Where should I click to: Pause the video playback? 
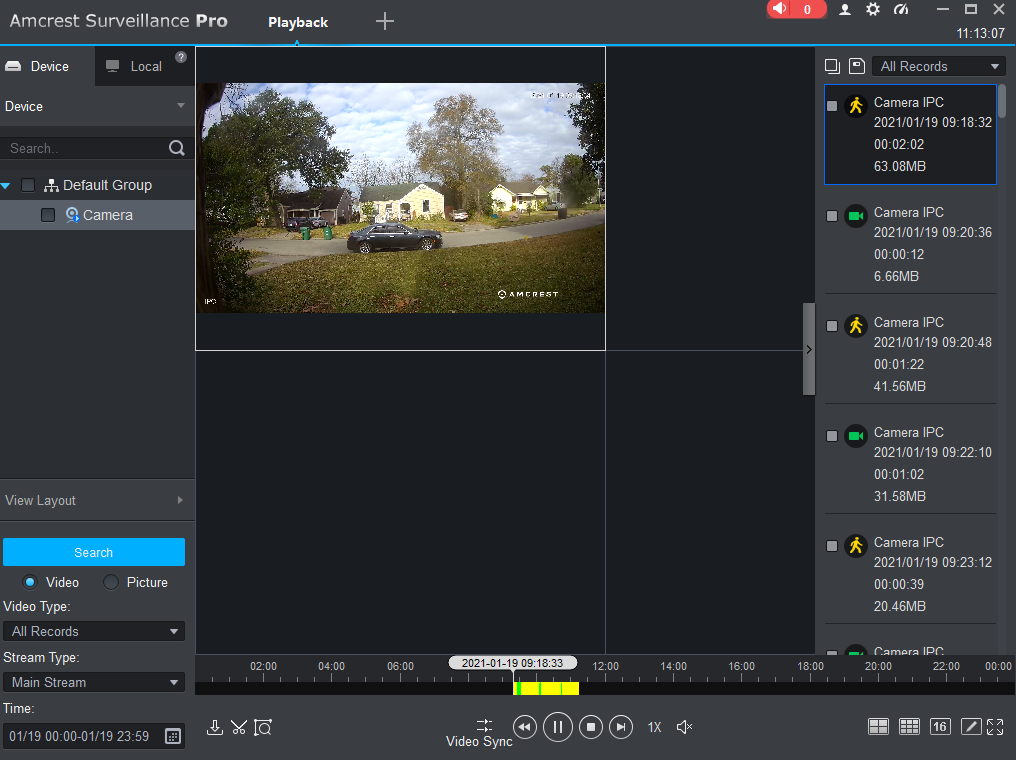558,727
